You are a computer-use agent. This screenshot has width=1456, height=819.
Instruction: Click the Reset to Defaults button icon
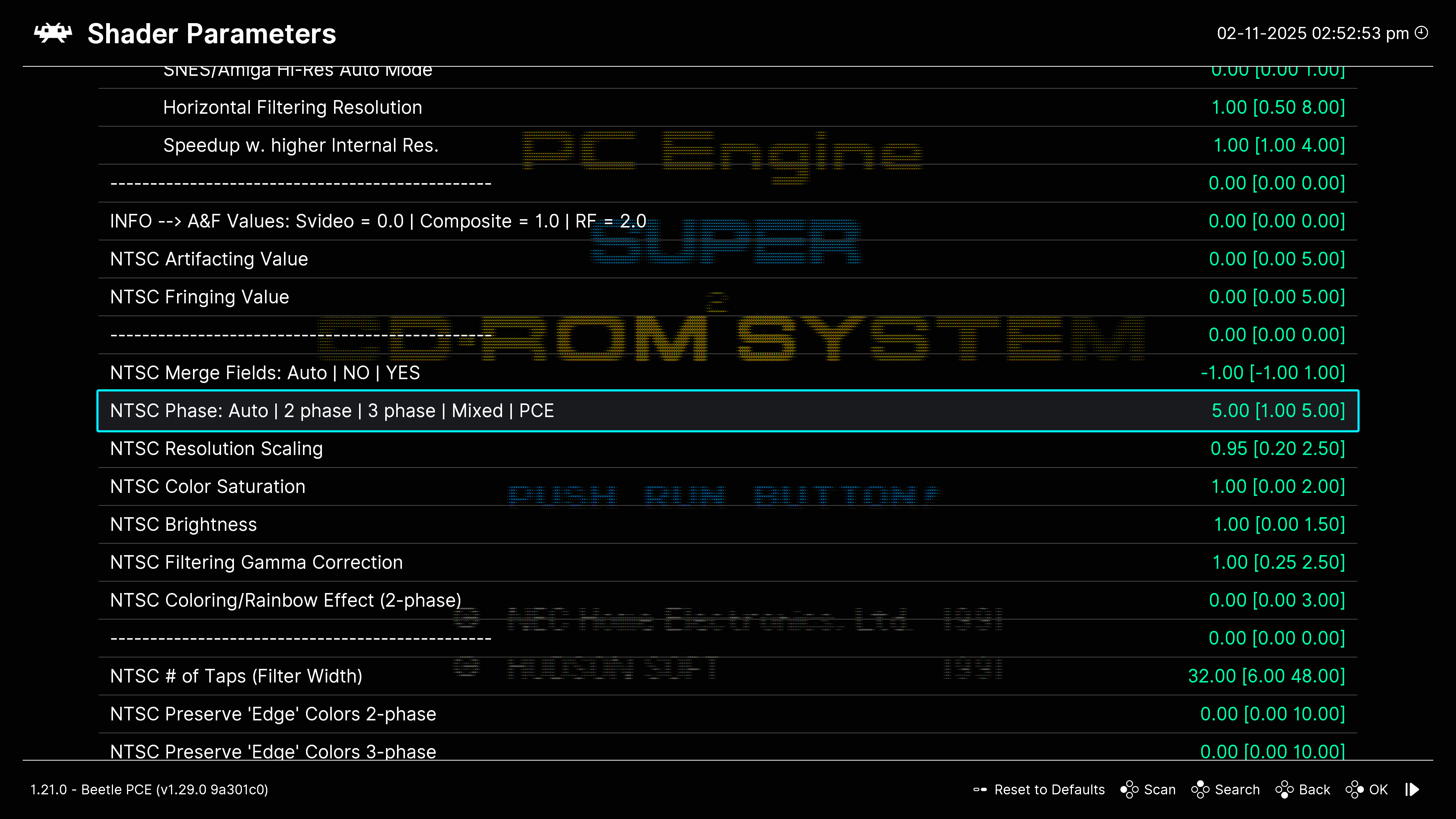click(x=980, y=789)
